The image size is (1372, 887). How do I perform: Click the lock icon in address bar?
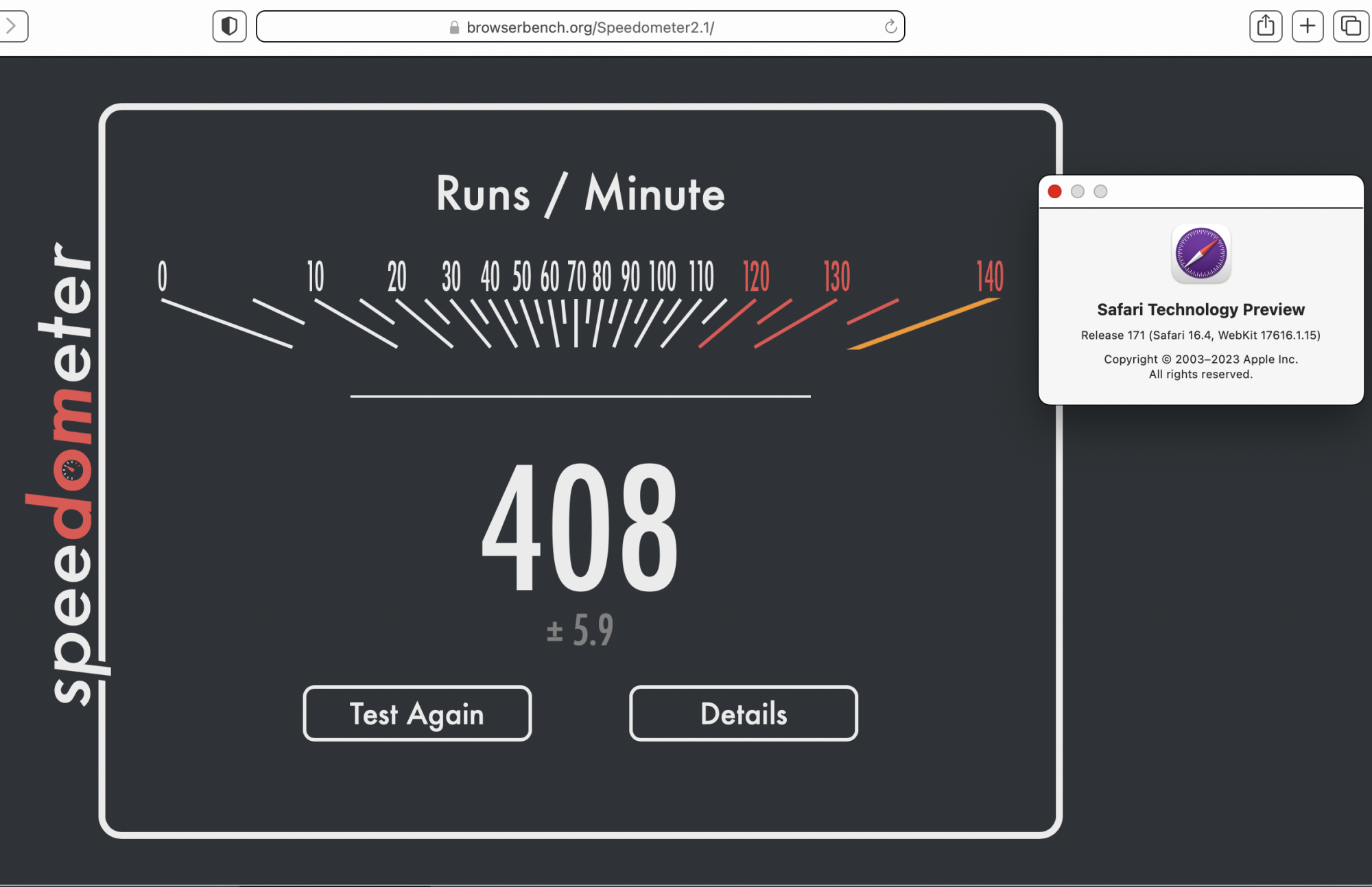454,27
